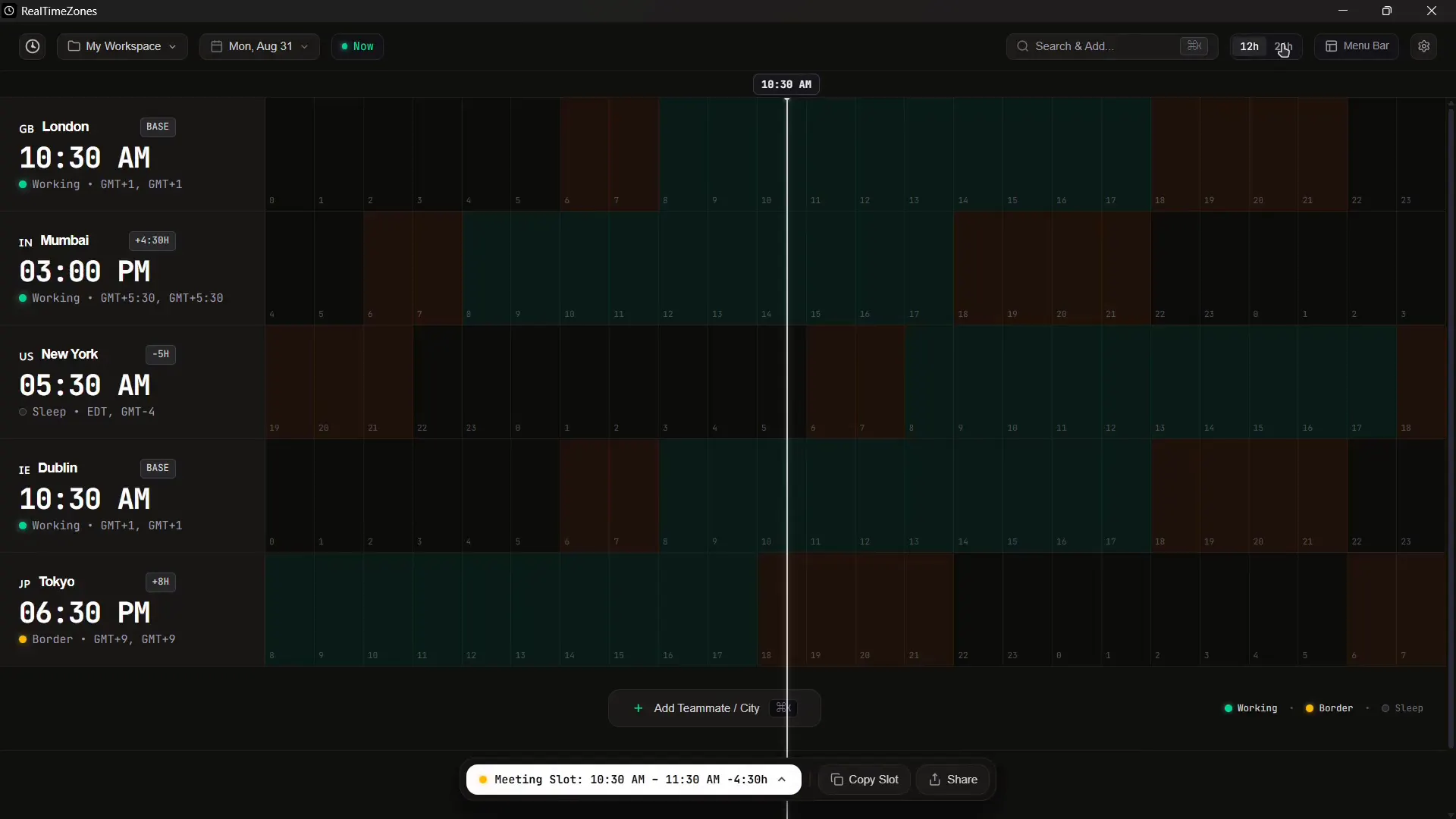The width and height of the screenshot is (1456, 819).
Task: Select the Dublin city name
Action: (58, 468)
